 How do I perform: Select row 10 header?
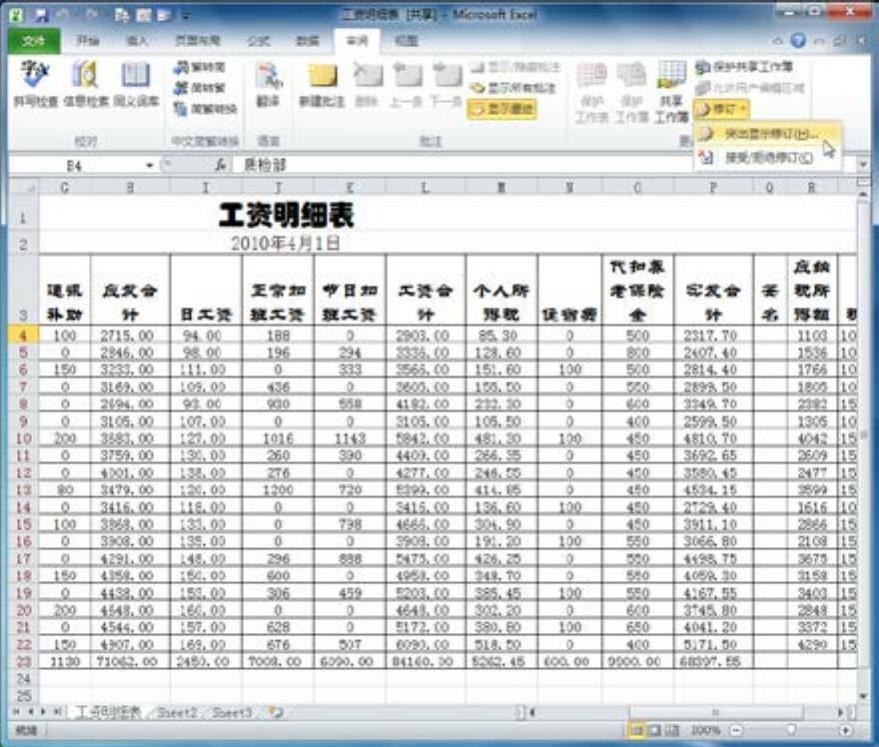23,438
